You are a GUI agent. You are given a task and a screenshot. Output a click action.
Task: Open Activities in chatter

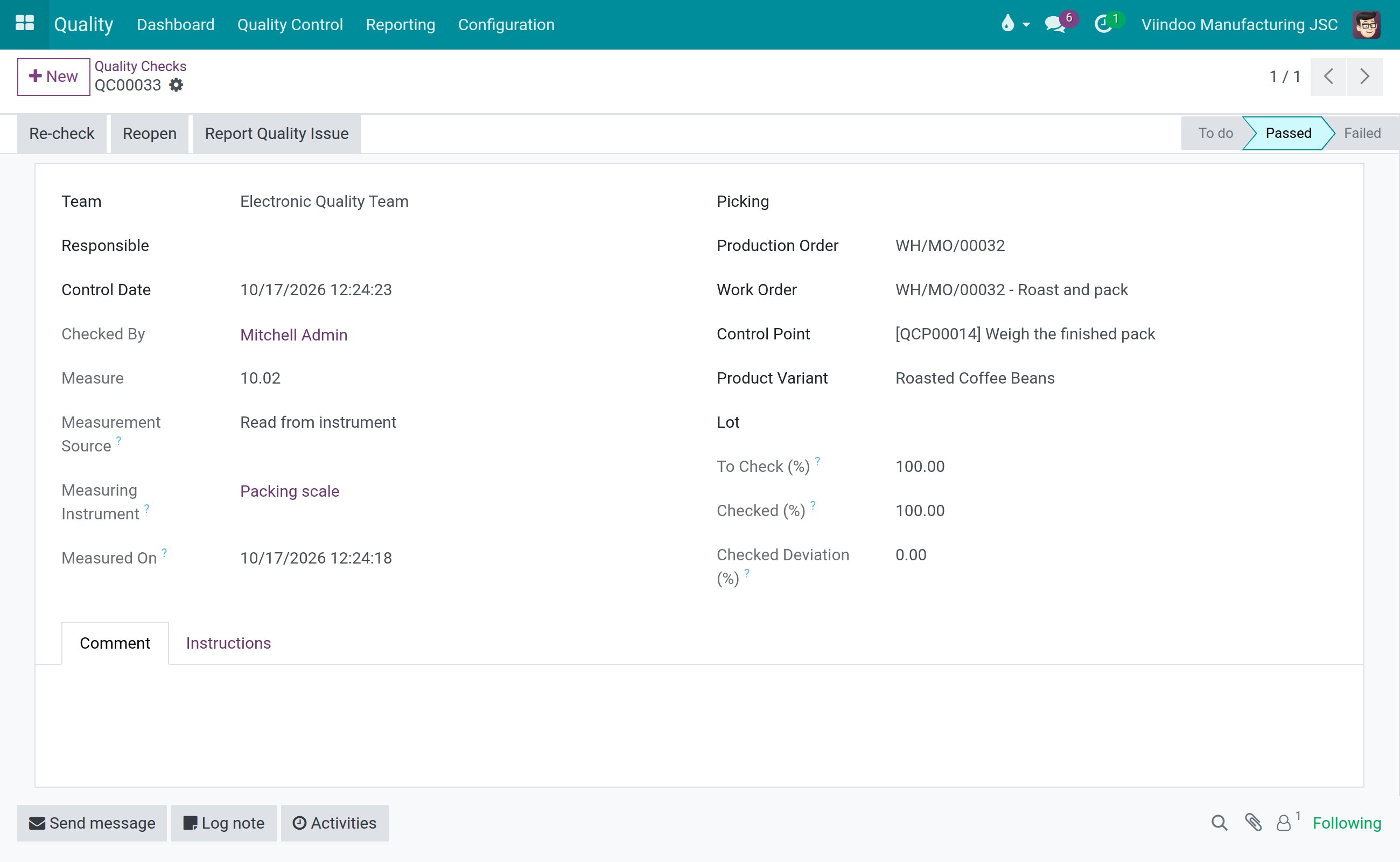pos(334,823)
